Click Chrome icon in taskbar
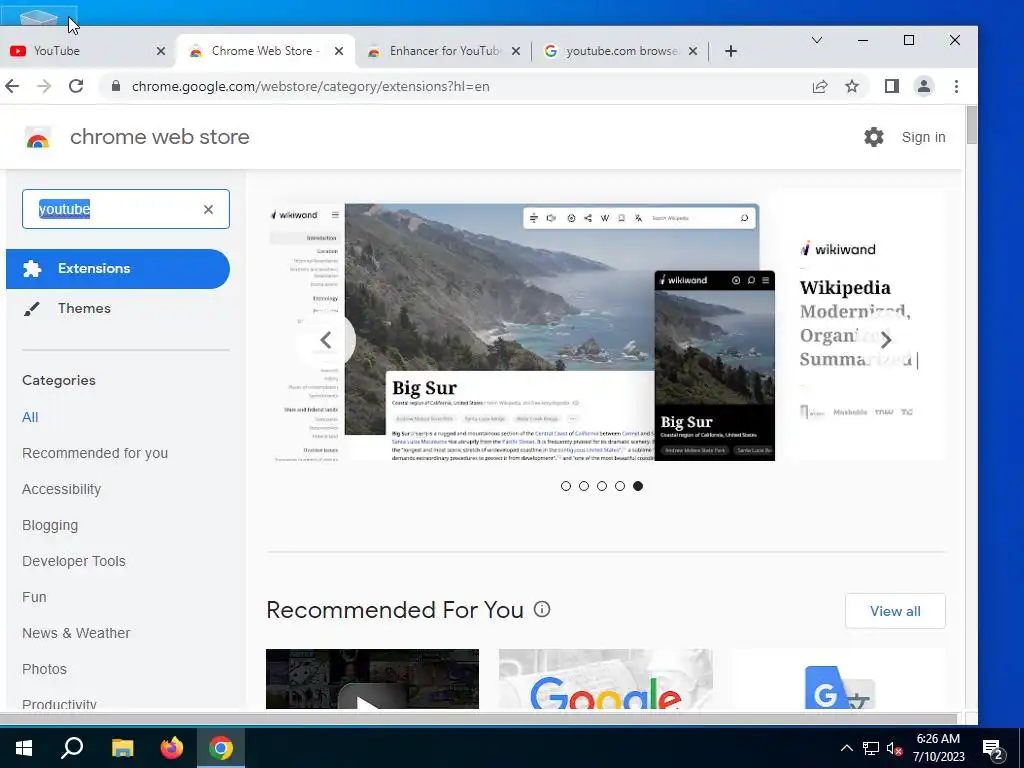Screen dimensions: 1024x768 (x=221, y=748)
